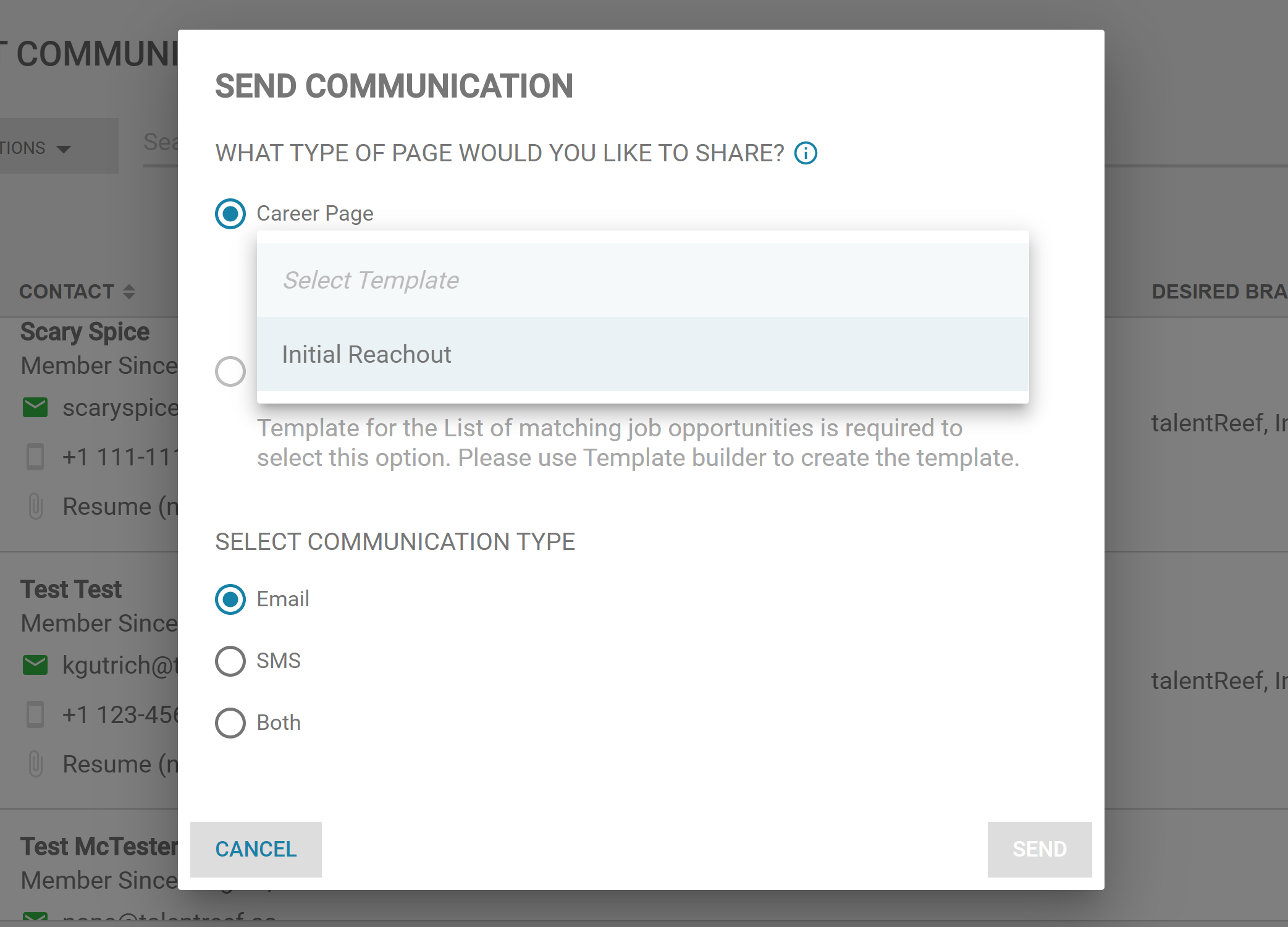Image resolution: width=1288 pixels, height=927 pixels.
Task: Select the SMS communication type
Action: 229,661
